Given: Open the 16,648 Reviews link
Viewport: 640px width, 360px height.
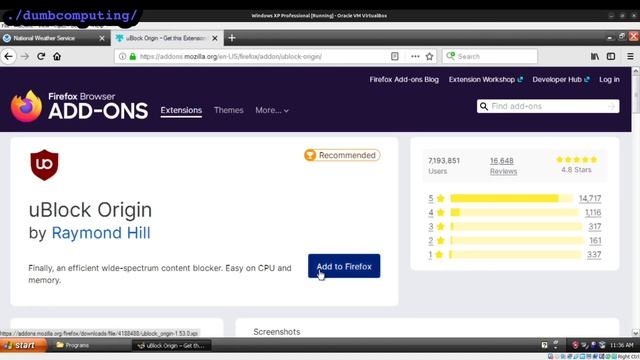Looking at the screenshot, I should (503, 166).
